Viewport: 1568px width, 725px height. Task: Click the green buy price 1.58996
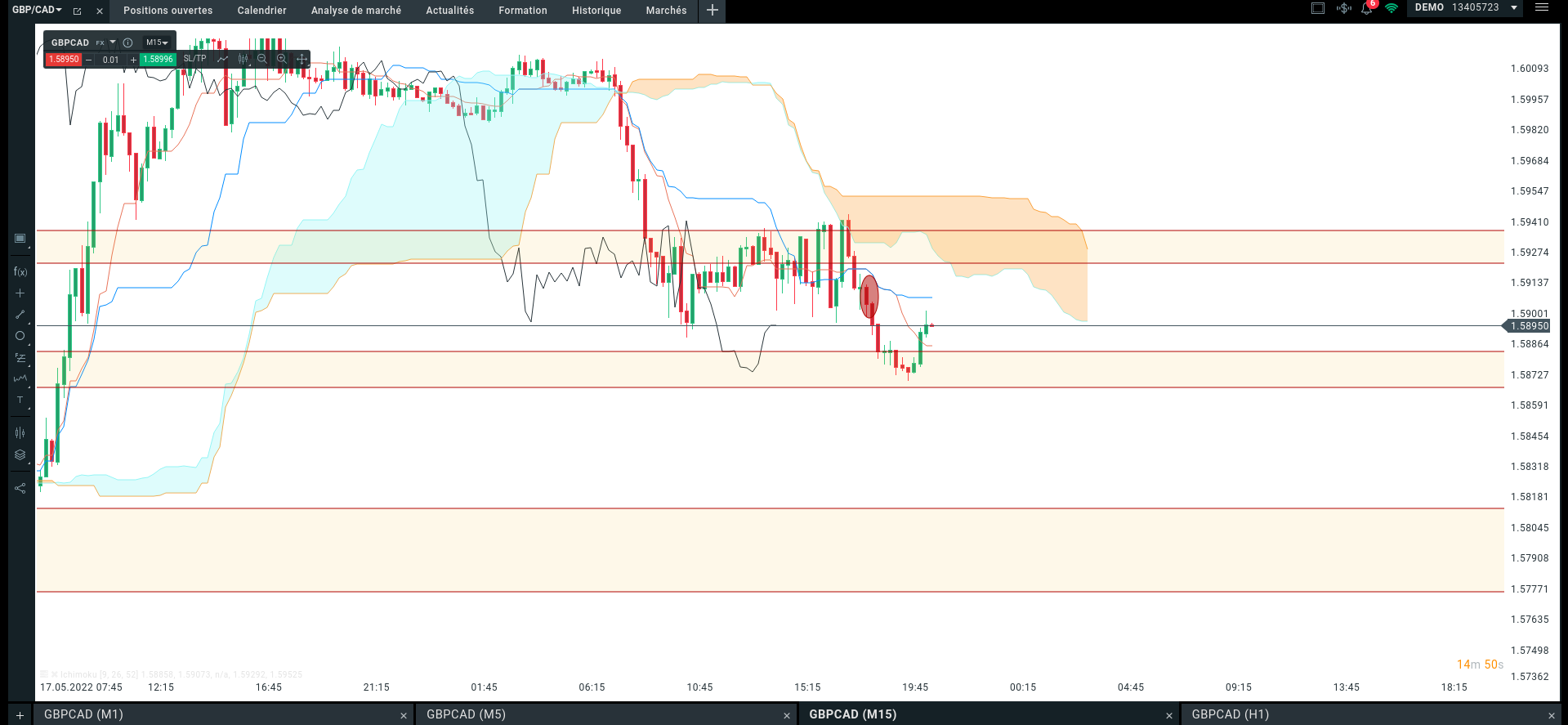point(159,60)
